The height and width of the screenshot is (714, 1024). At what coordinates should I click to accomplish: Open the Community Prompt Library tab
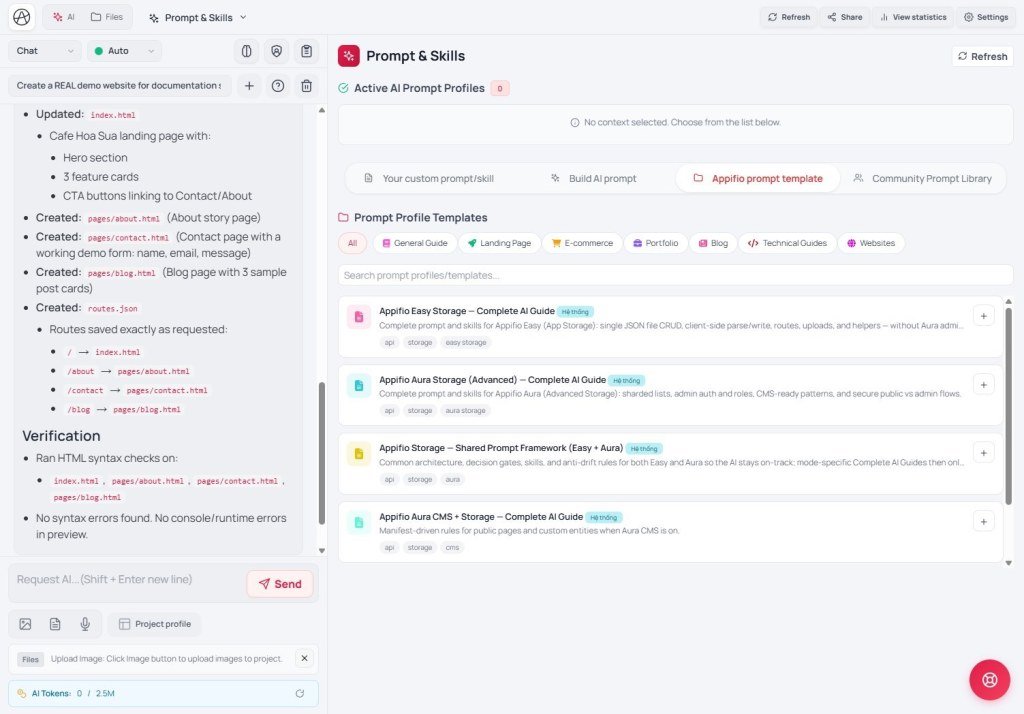[922, 178]
